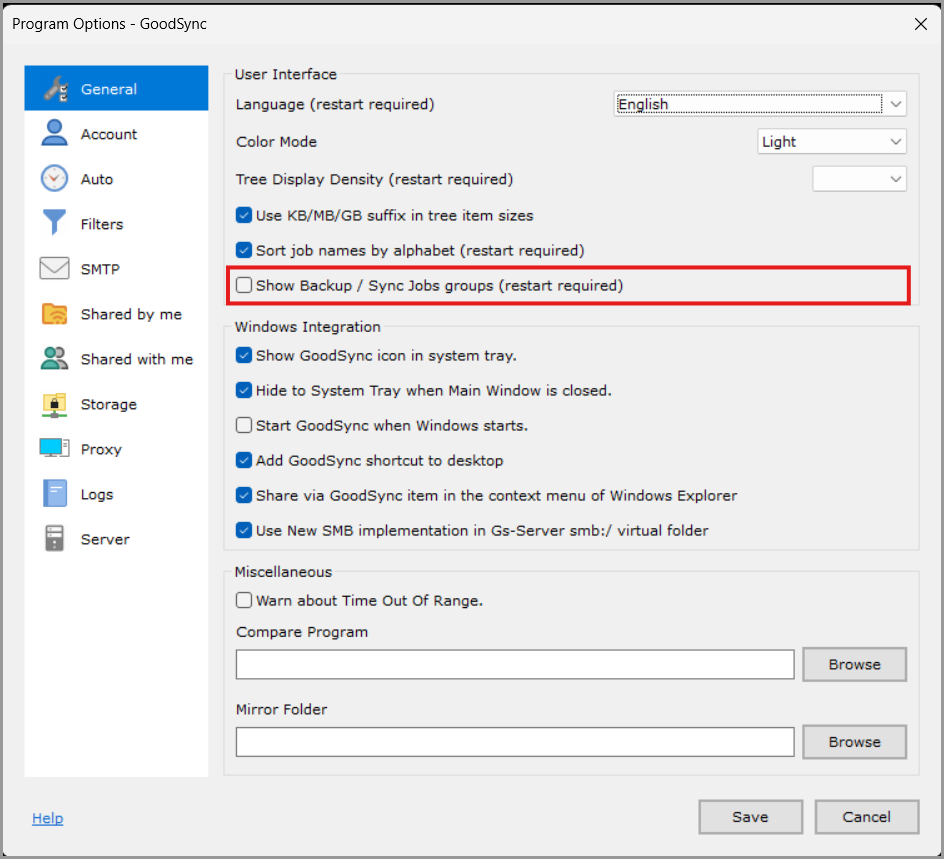Select the SMTP section
This screenshot has height=859, width=944.
pyautogui.click(x=116, y=269)
